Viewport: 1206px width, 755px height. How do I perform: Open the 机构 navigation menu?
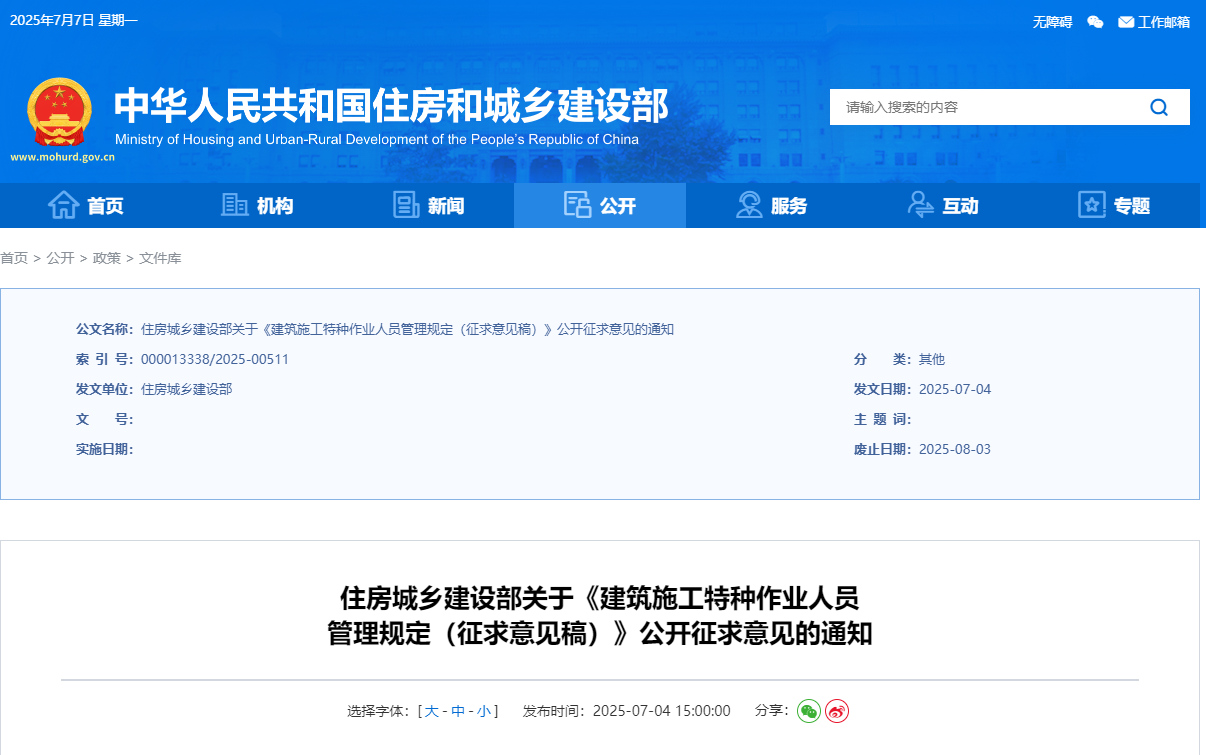coord(257,205)
